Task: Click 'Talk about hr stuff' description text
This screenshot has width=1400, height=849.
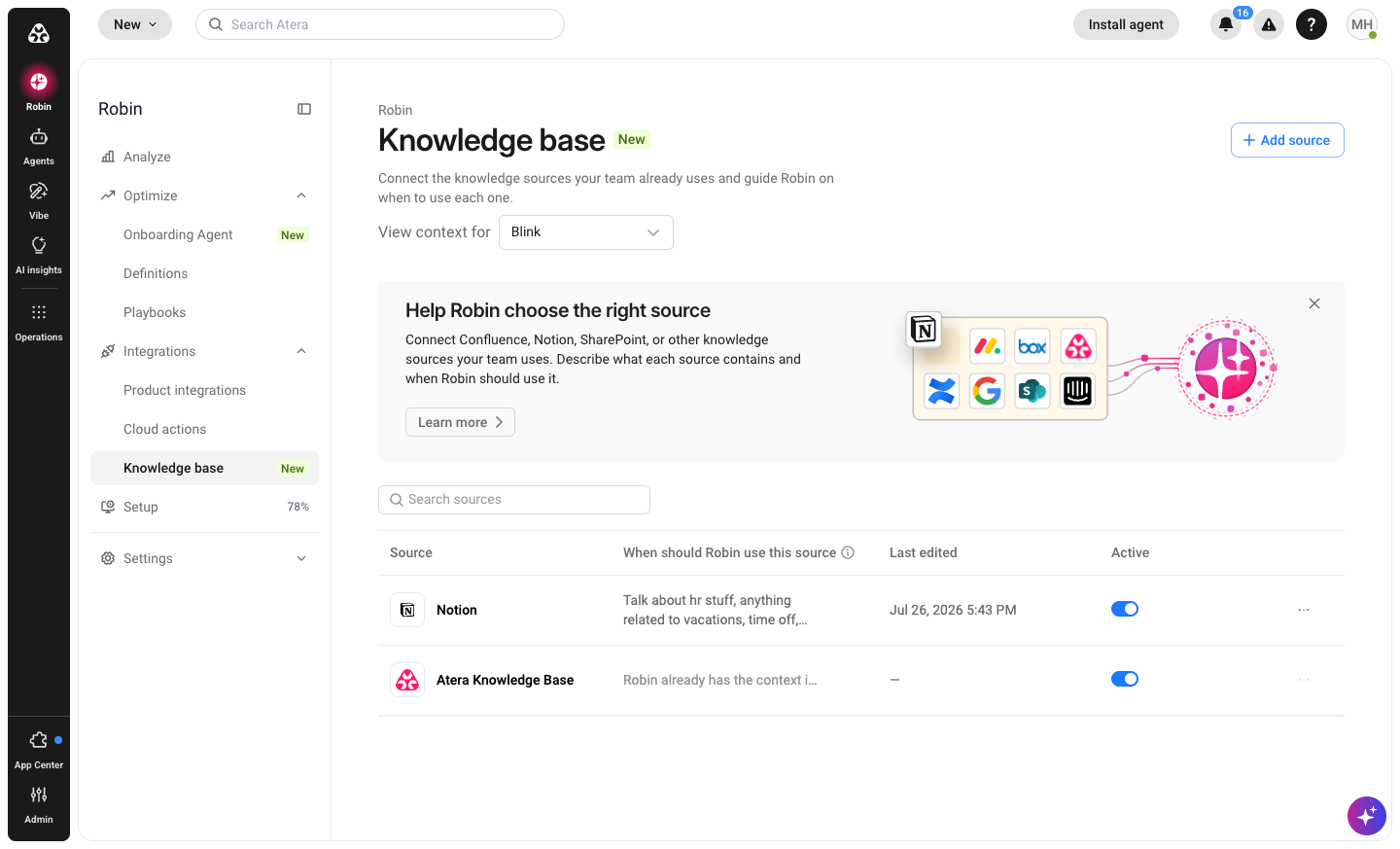Action: pyautogui.click(x=716, y=610)
